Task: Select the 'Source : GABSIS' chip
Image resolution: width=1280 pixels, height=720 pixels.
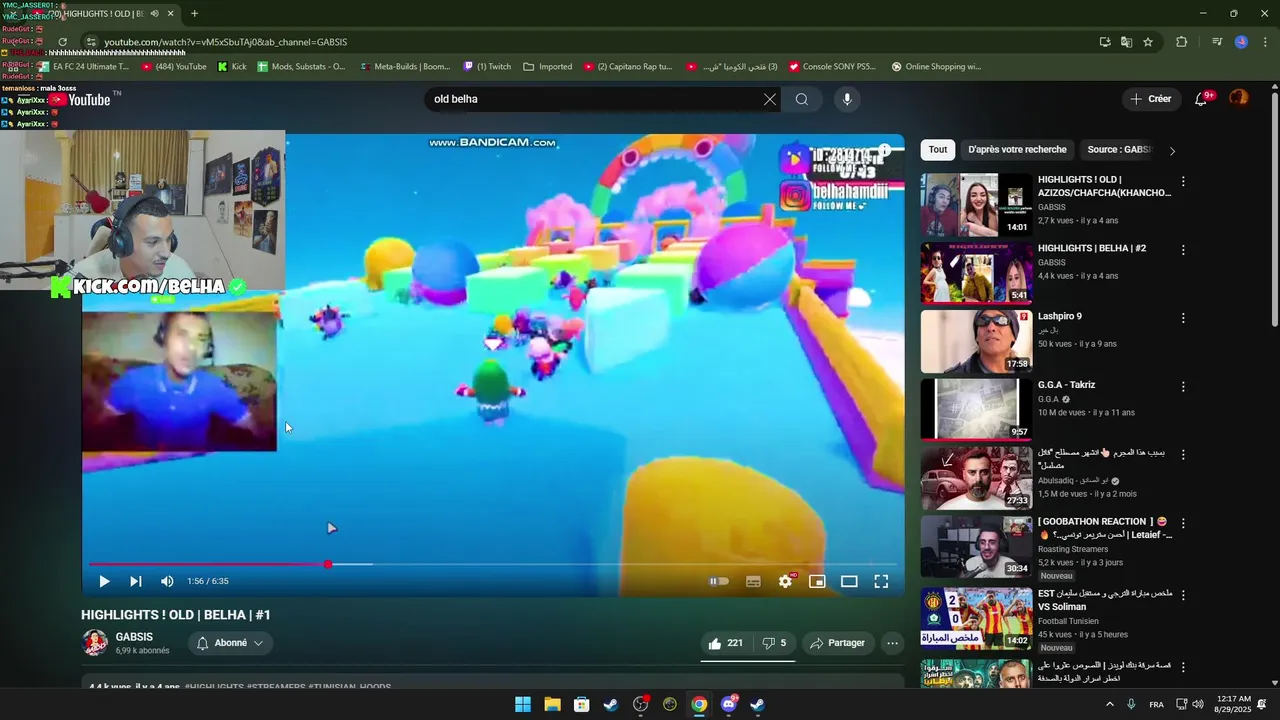Action: [1119, 150]
